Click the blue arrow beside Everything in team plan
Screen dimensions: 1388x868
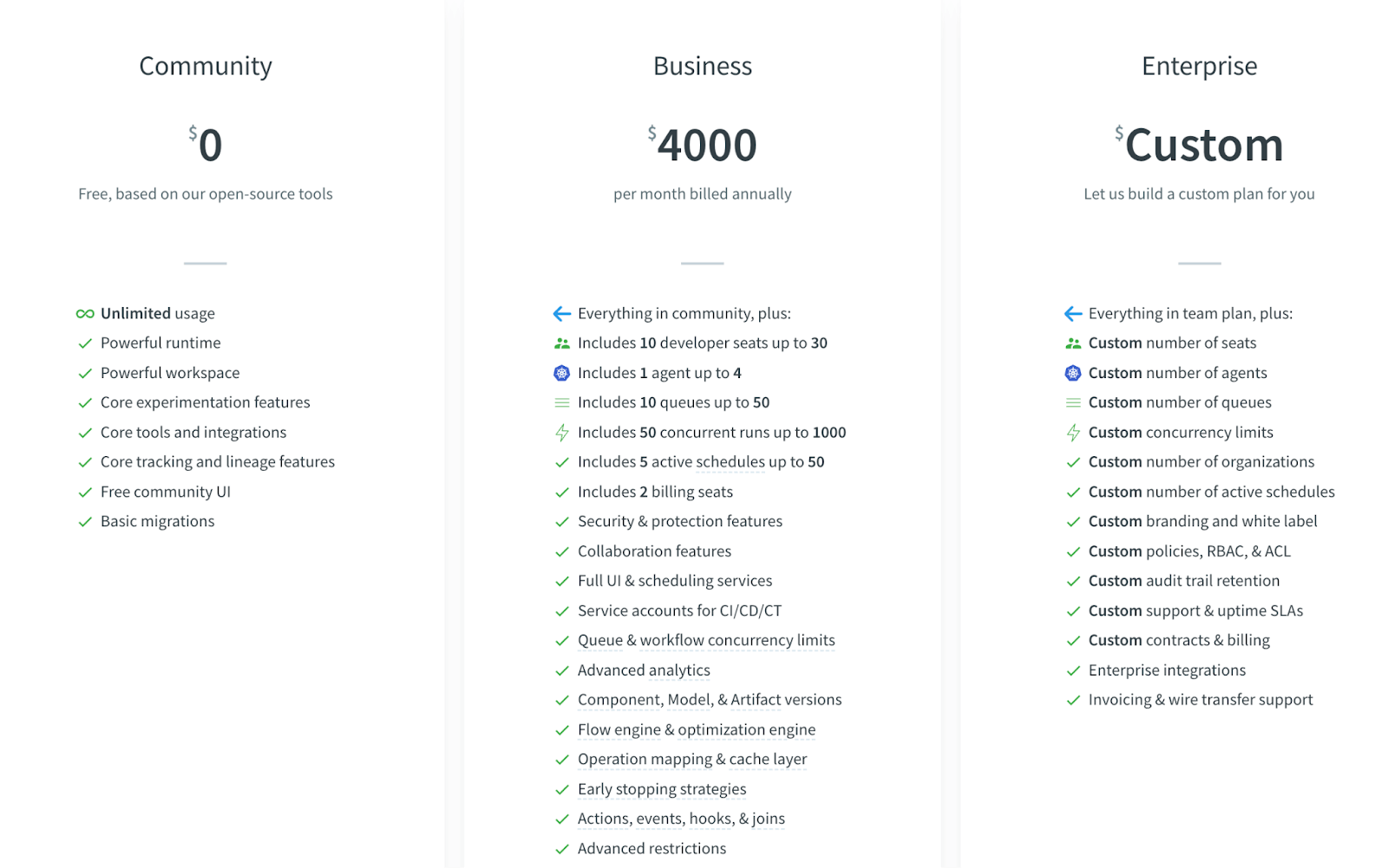[1073, 314]
